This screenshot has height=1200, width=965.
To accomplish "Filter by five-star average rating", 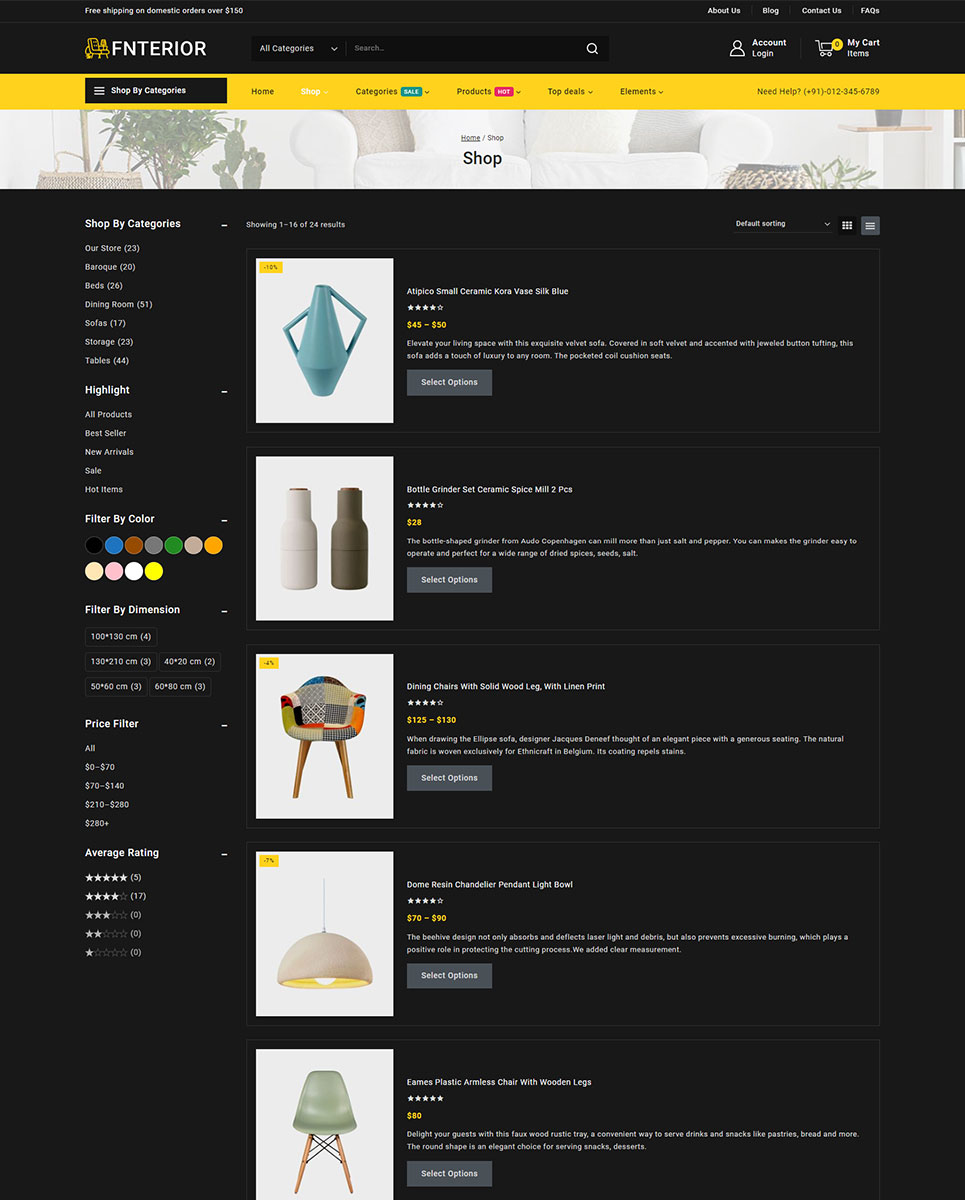I will coord(106,877).
